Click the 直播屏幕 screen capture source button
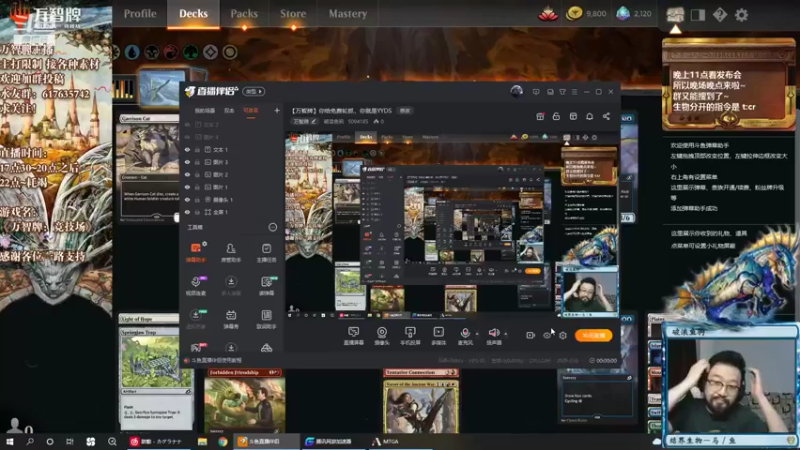 click(354, 336)
